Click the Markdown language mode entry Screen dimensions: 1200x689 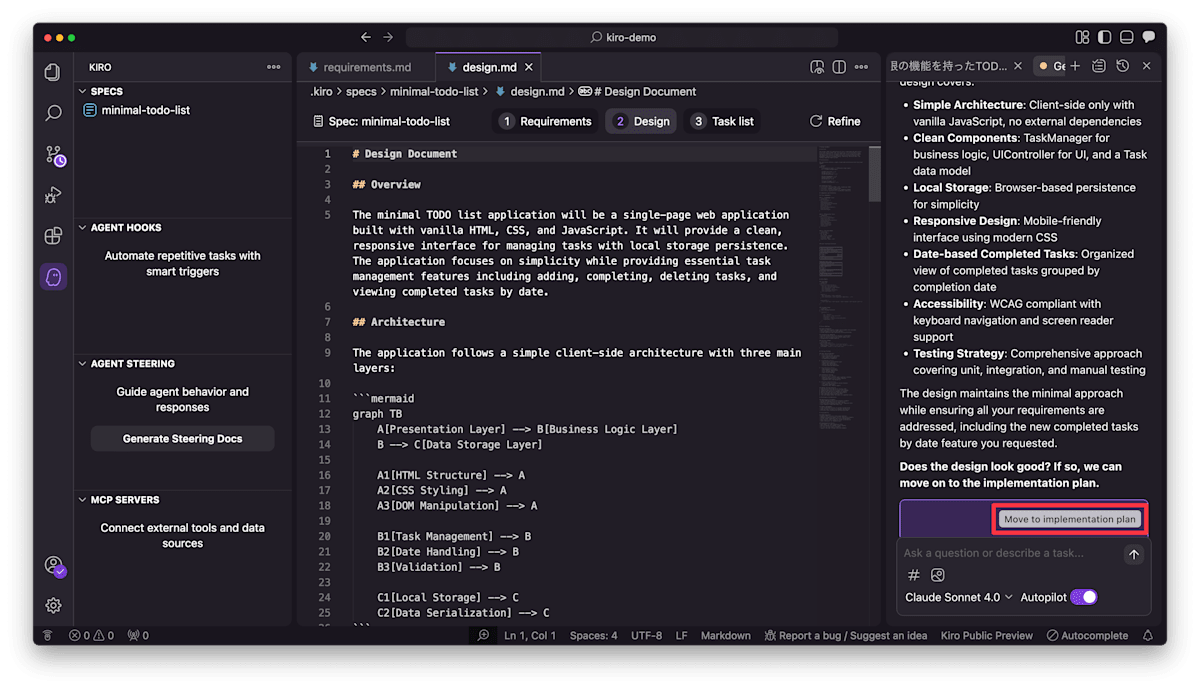(x=725, y=635)
